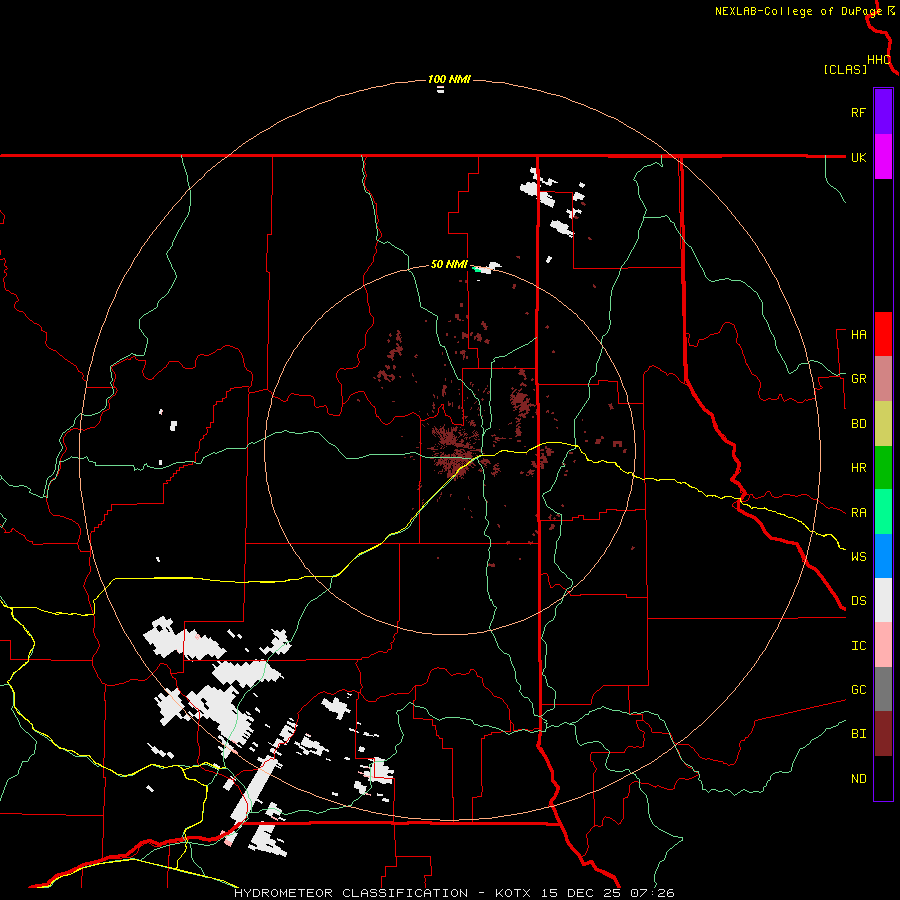900x900 pixels.
Task: Click the BI brown legend swatch
Action: tap(883, 734)
